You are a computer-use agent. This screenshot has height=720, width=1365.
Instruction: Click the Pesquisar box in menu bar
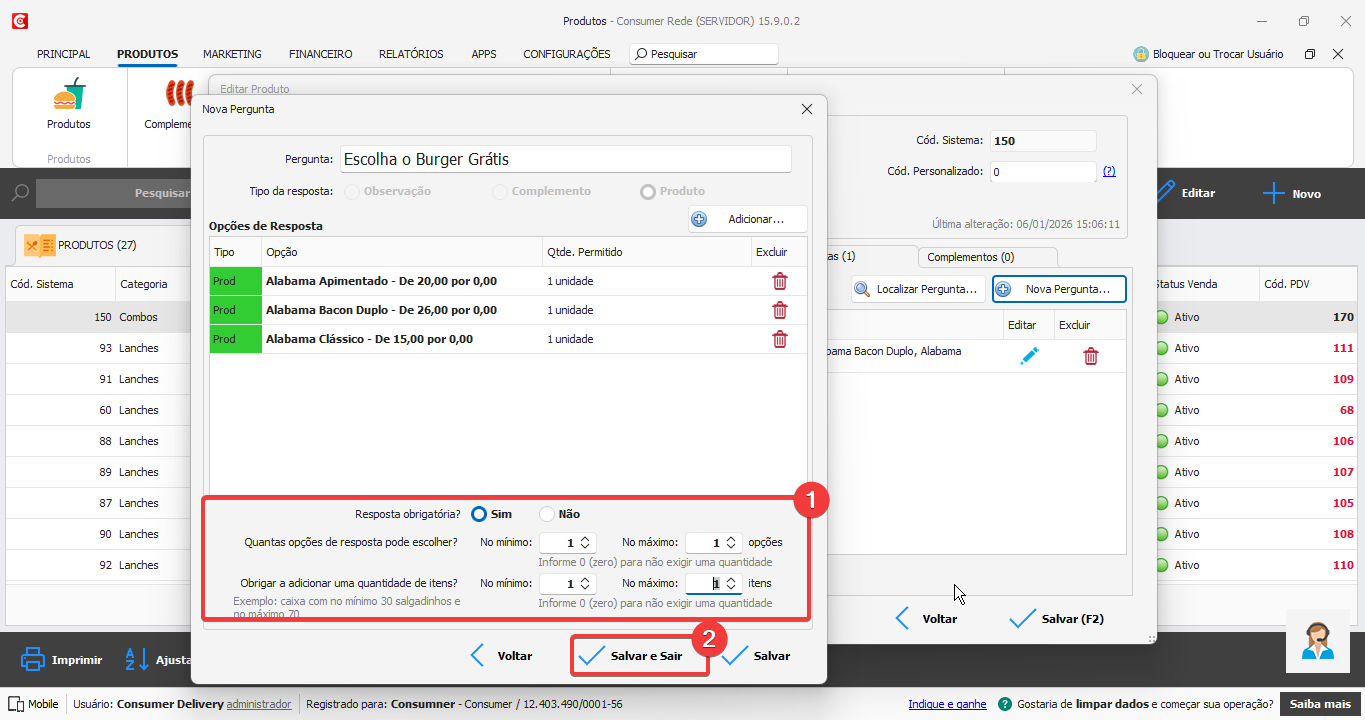(703, 54)
